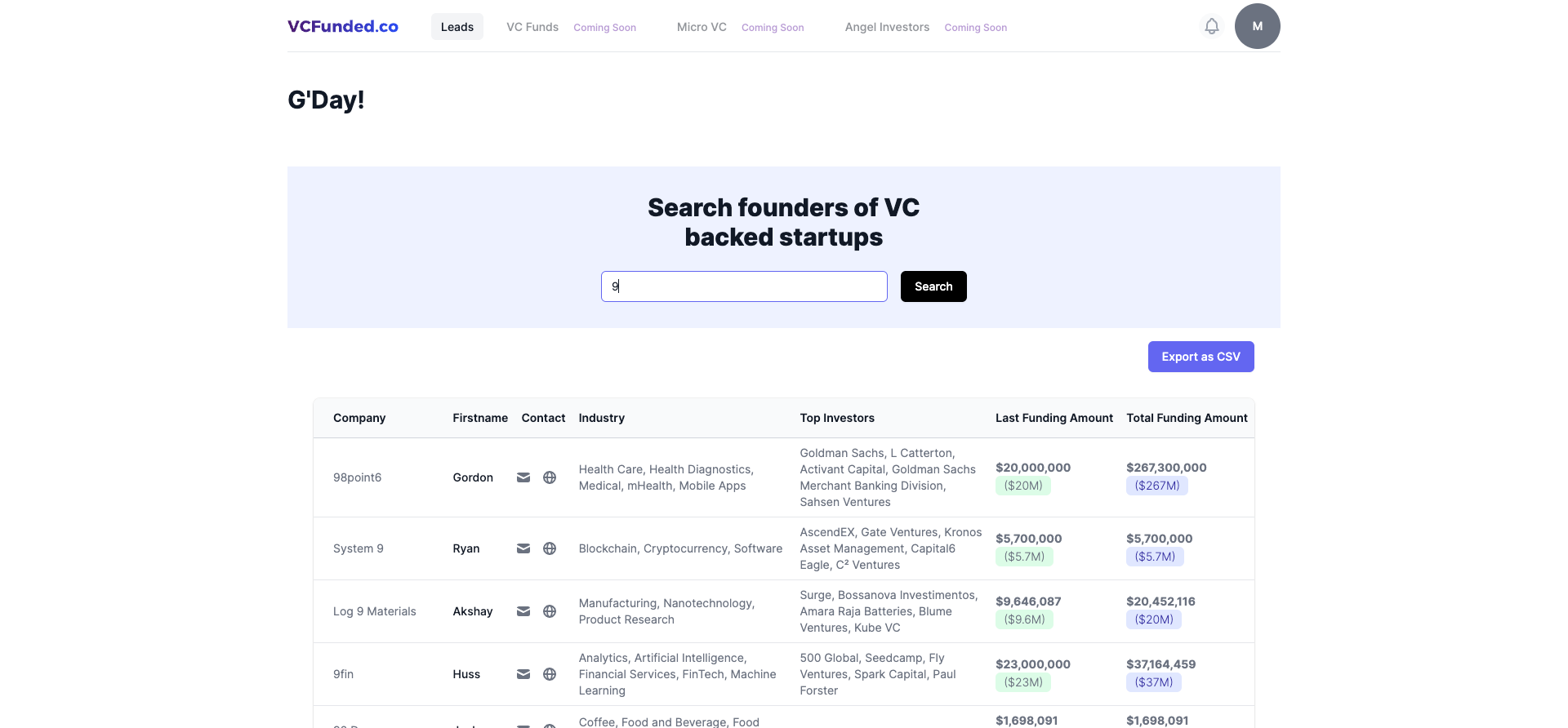The width and height of the screenshot is (1568, 728).
Task: Select the VC Funds tab
Action: tap(532, 27)
